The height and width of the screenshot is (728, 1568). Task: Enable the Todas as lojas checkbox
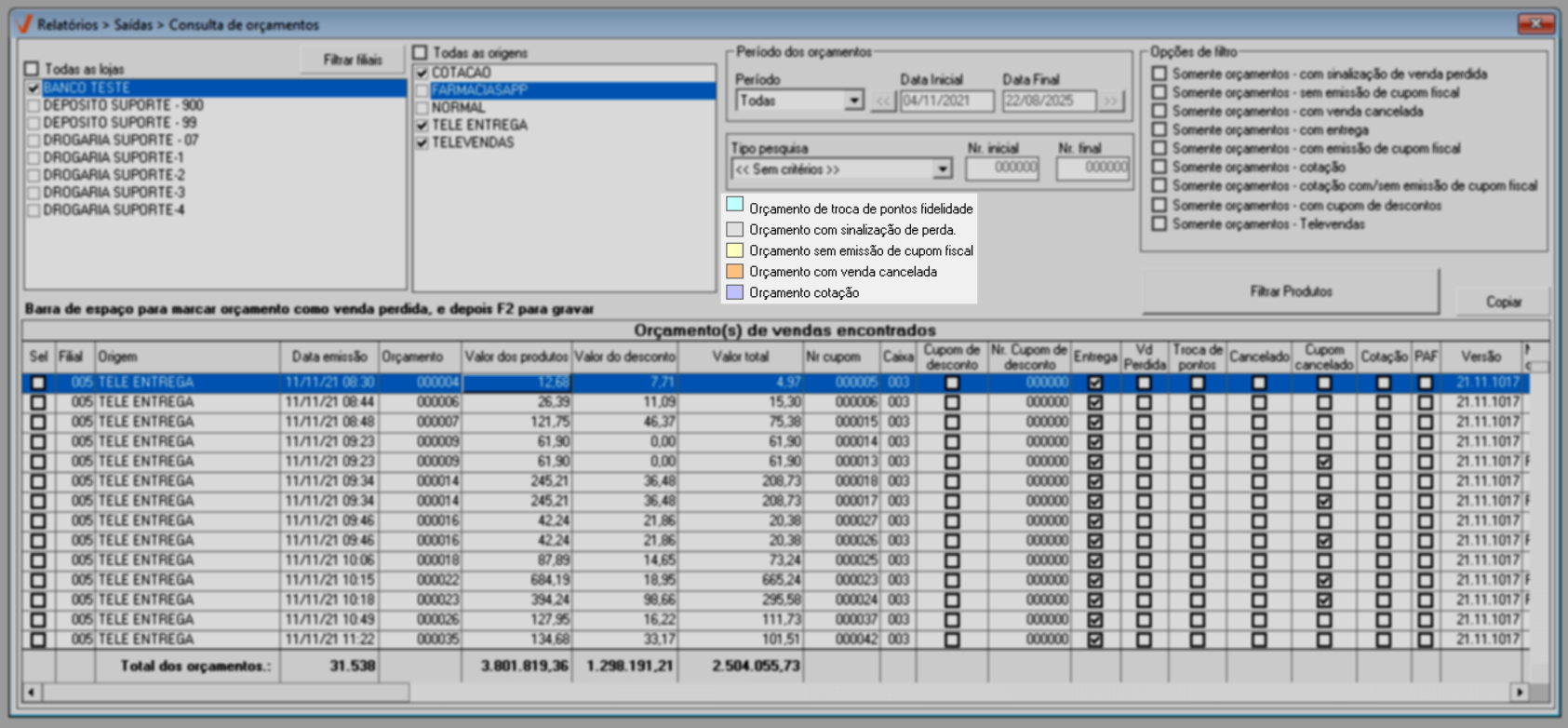(x=33, y=69)
